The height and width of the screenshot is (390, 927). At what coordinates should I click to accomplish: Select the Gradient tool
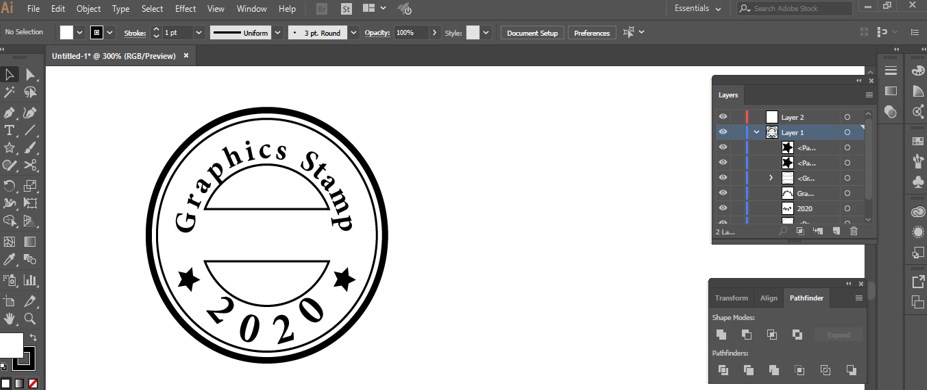point(30,242)
